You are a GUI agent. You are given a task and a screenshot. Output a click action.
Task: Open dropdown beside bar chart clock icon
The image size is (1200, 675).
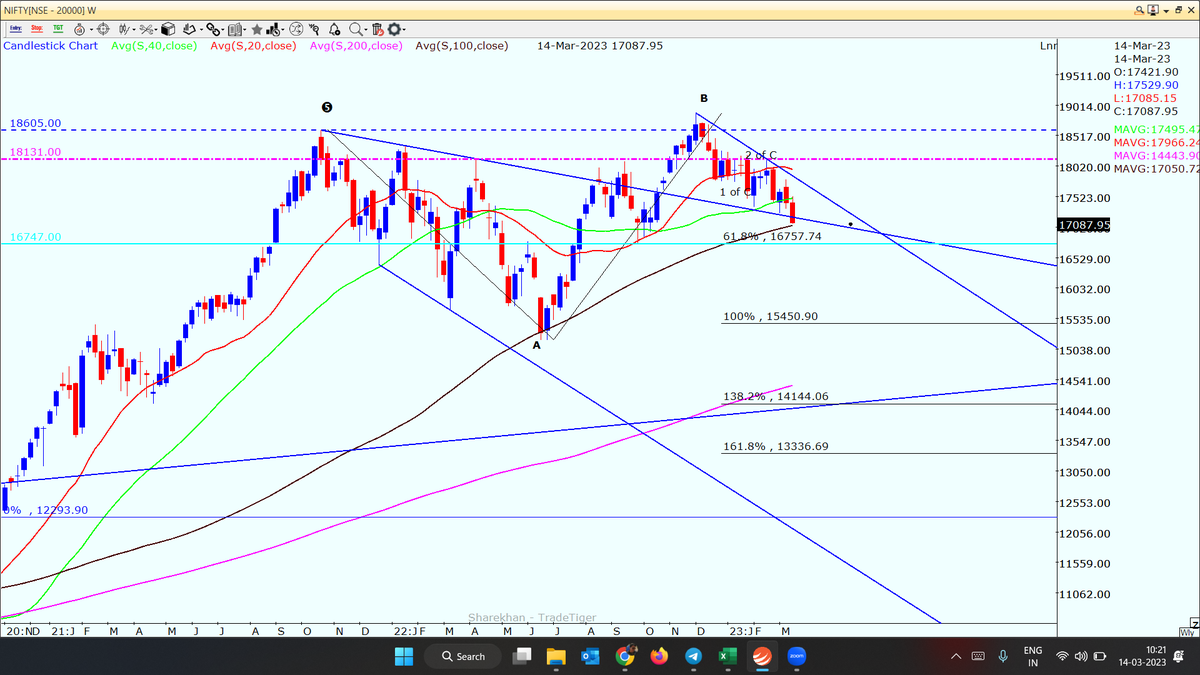pos(283,30)
